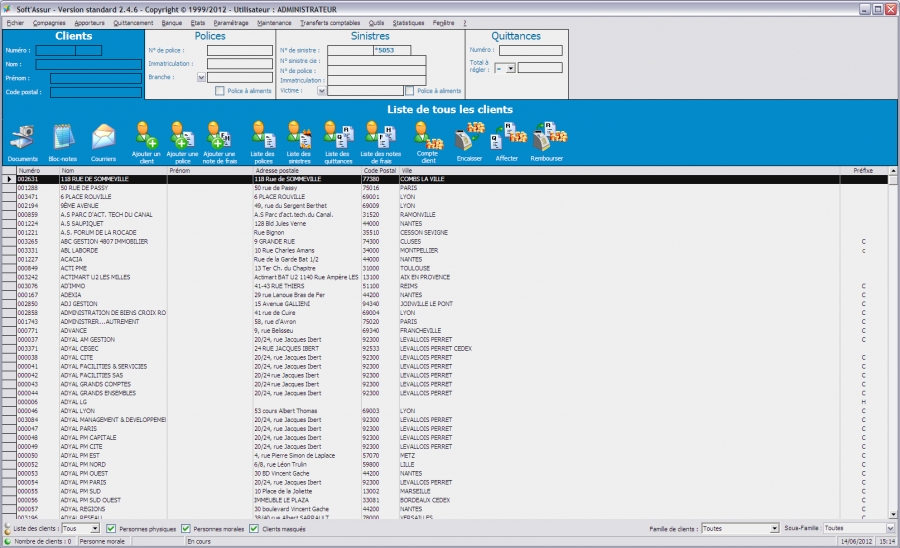Open the Documents tool

pos(23,138)
